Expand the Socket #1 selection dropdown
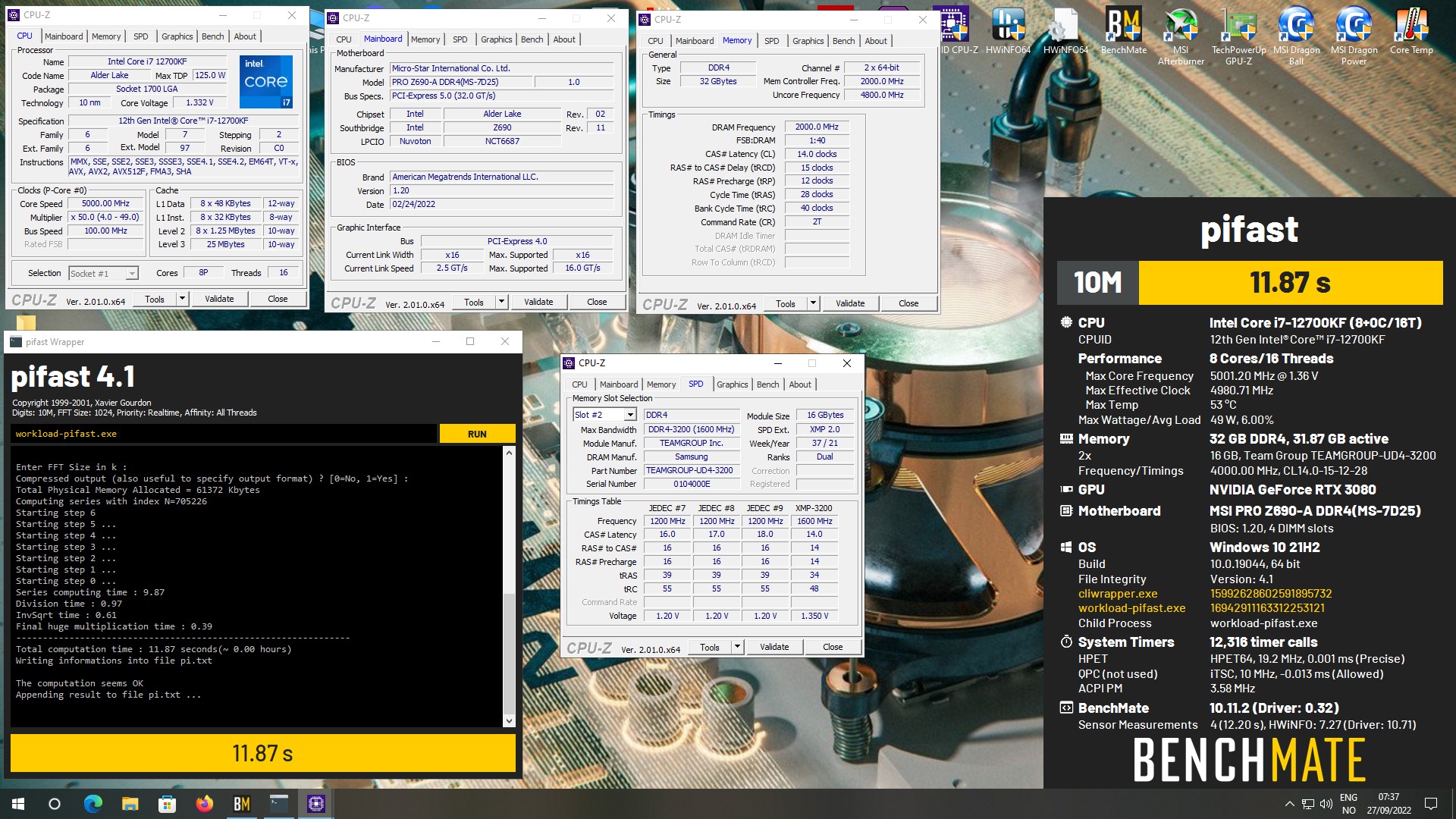1456x819 pixels. tap(132, 274)
